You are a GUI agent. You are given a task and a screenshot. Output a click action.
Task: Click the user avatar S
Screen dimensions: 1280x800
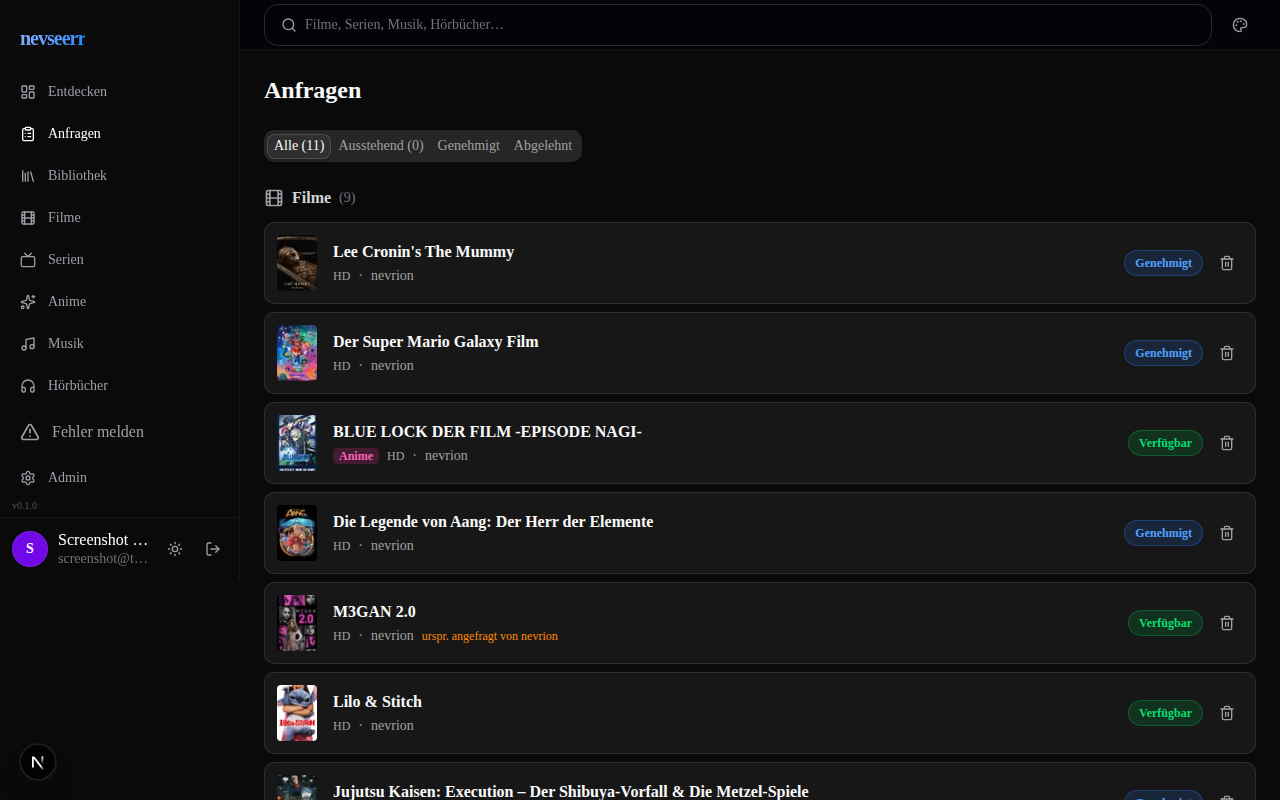click(x=30, y=549)
